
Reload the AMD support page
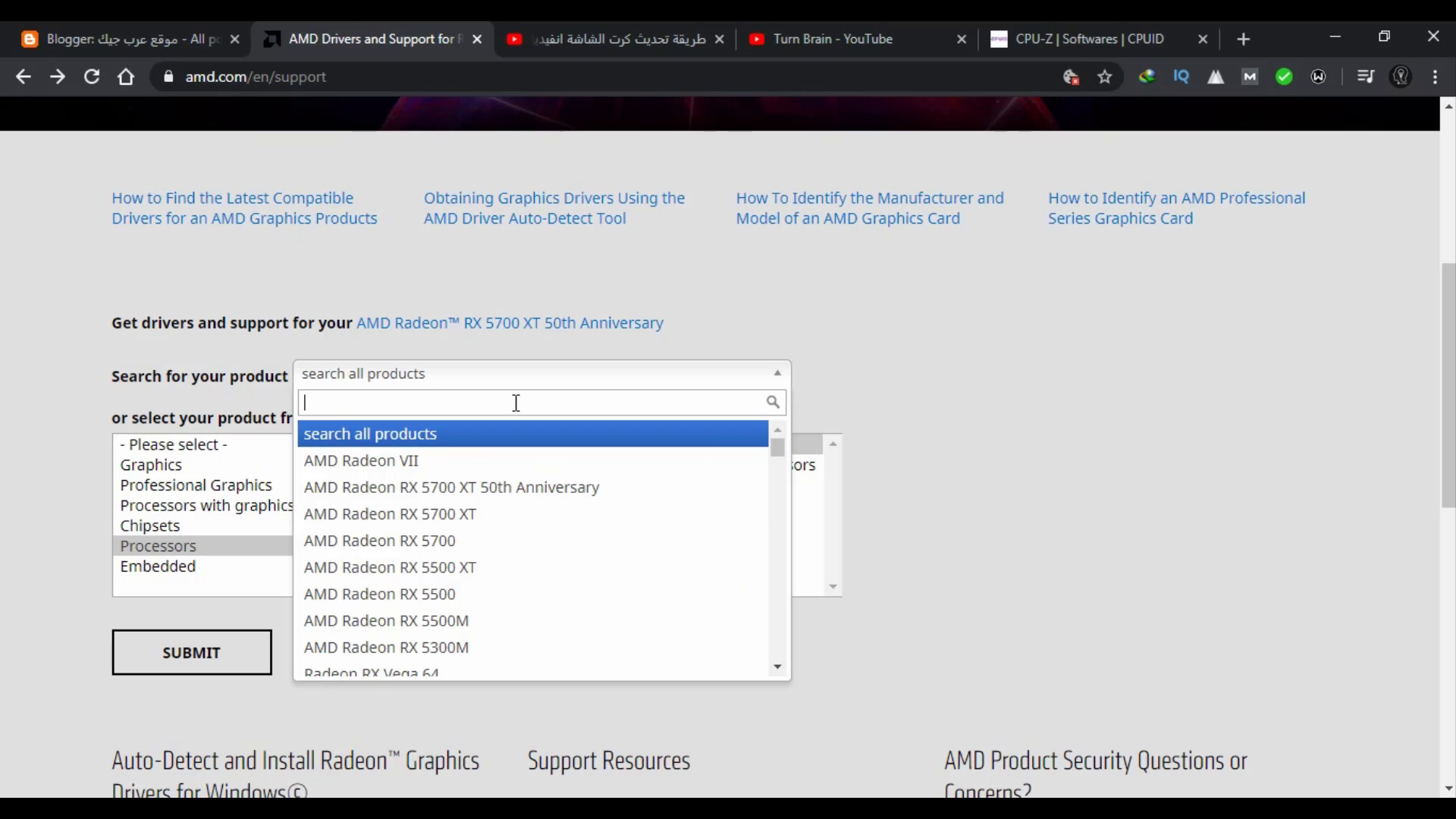pyautogui.click(x=92, y=77)
